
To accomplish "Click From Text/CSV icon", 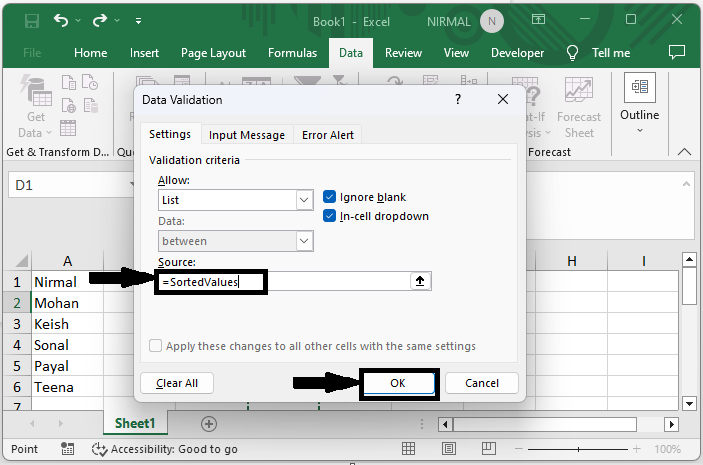I will 69,83.
